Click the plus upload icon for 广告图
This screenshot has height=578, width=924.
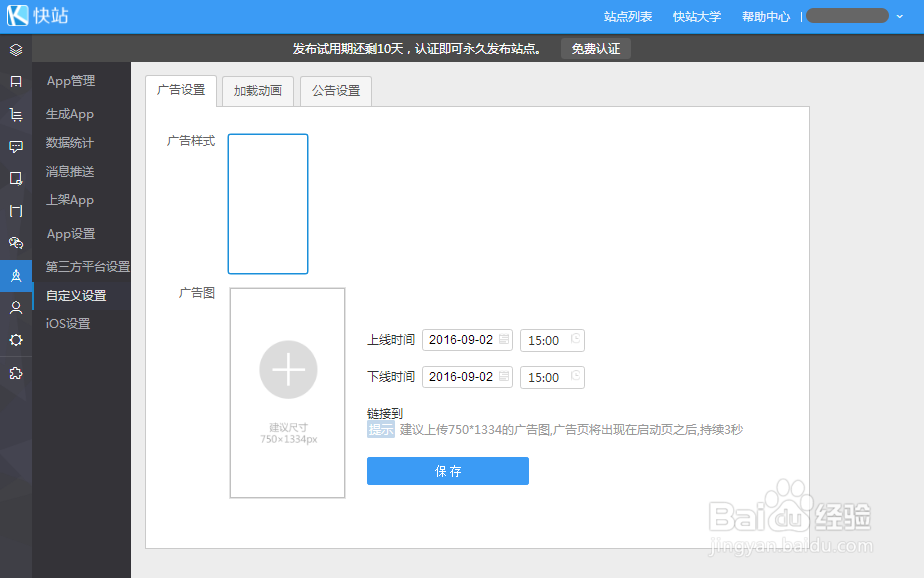(x=288, y=370)
